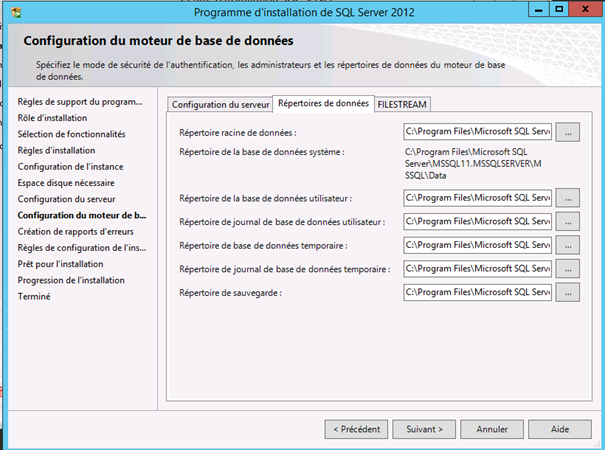Minimize the SQL Server 2012 setup window
The width and height of the screenshot is (605, 450).
(x=539, y=10)
